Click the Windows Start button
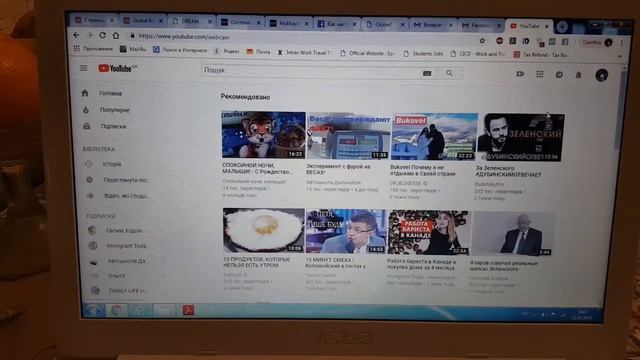The width and height of the screenshot is (640, 360). (x=93, y=310)
